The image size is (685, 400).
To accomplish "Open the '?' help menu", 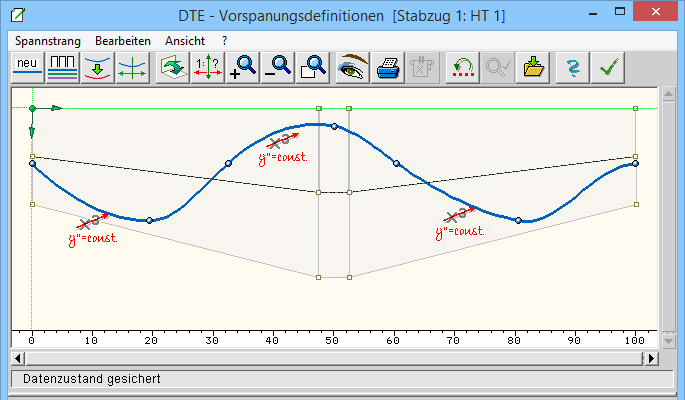I will point(225,40).
